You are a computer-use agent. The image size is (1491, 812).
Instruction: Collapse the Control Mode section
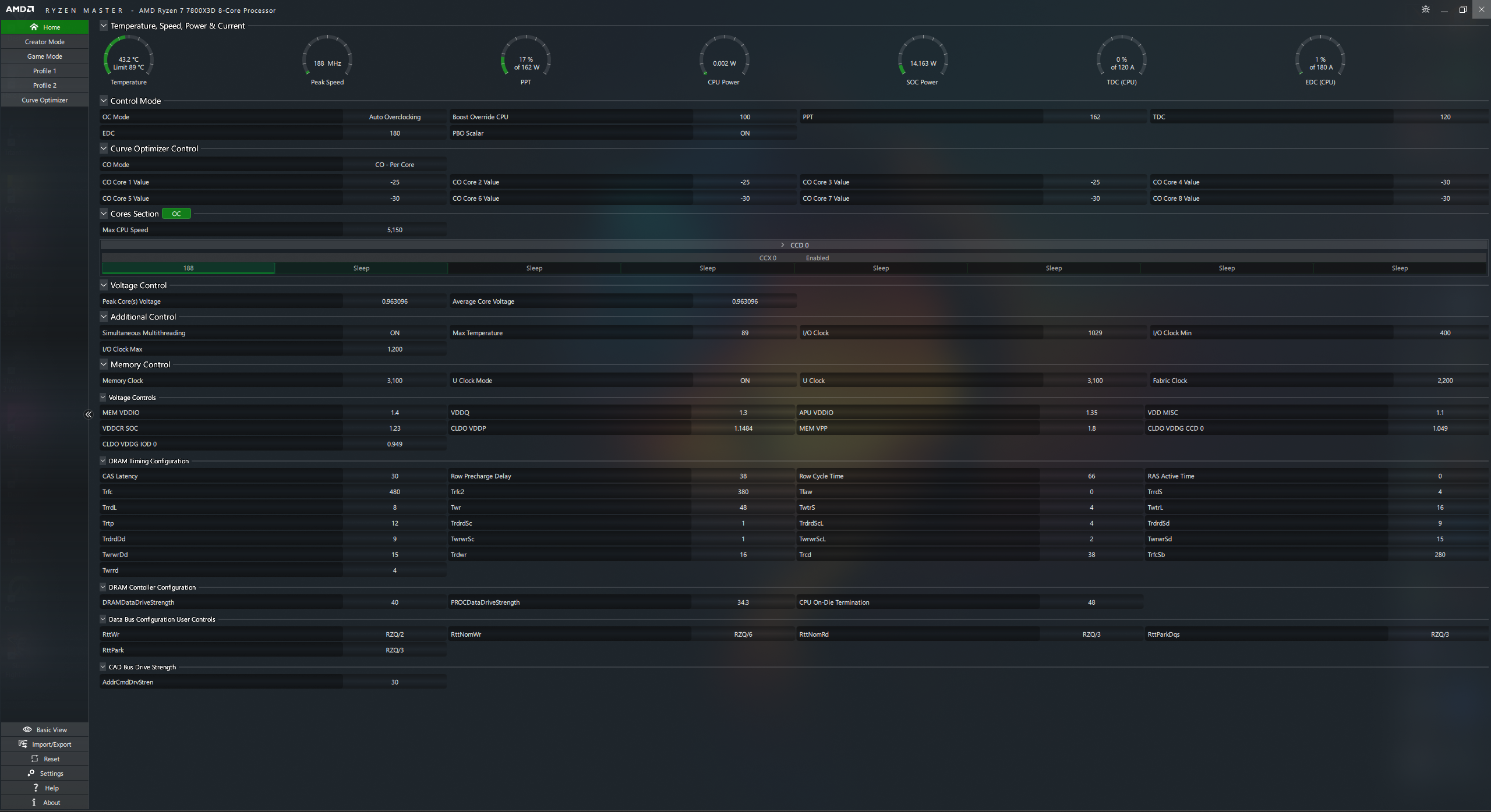tap(104, 101)
